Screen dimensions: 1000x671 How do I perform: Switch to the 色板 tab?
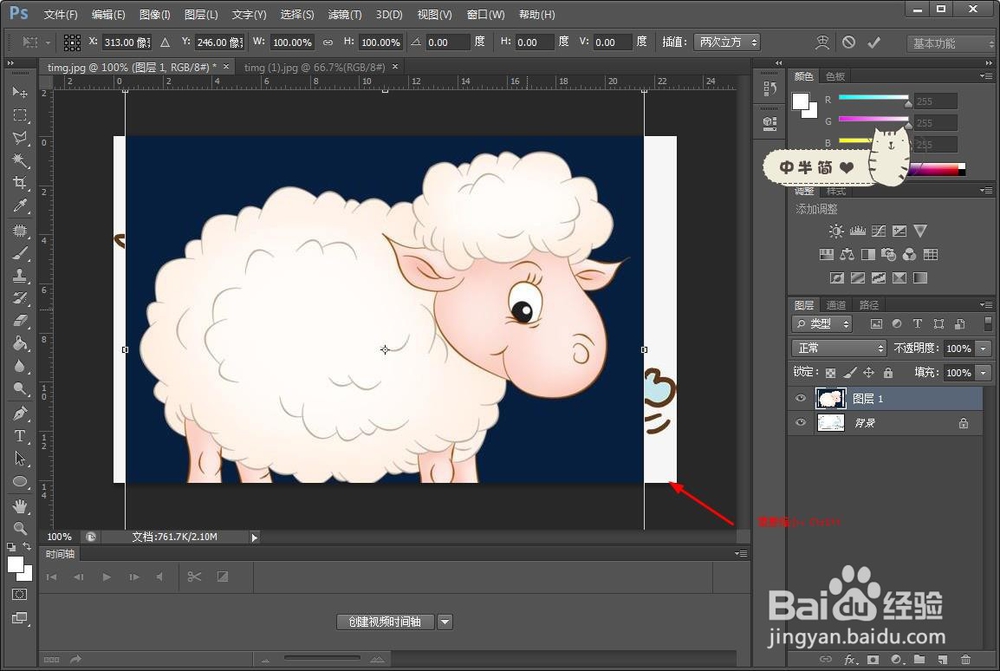coord(835,77)
